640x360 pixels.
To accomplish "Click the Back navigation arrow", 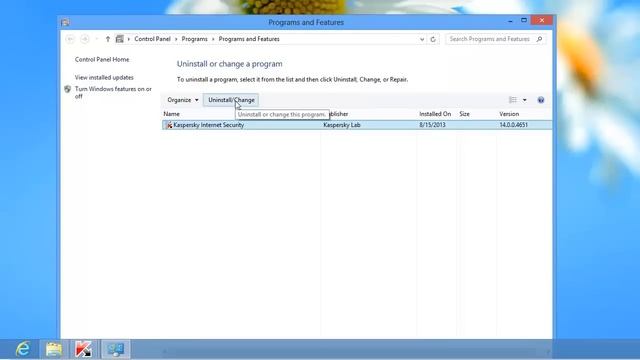I will click(70, 39).
